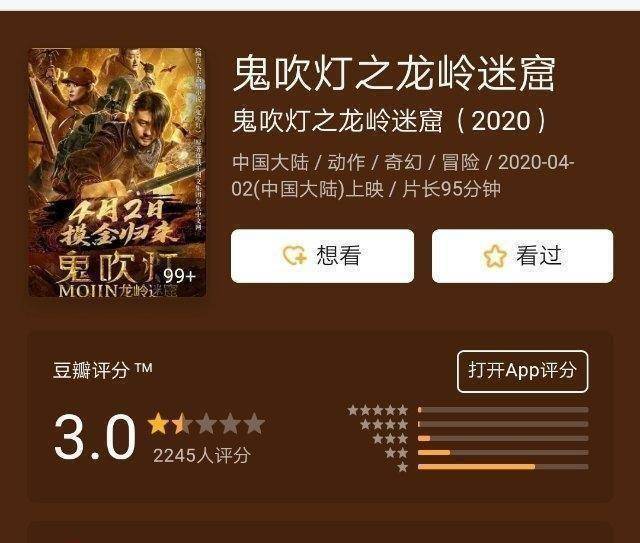Click the 99+ photo count badge
640x543 pixels.
coord(180,276)
